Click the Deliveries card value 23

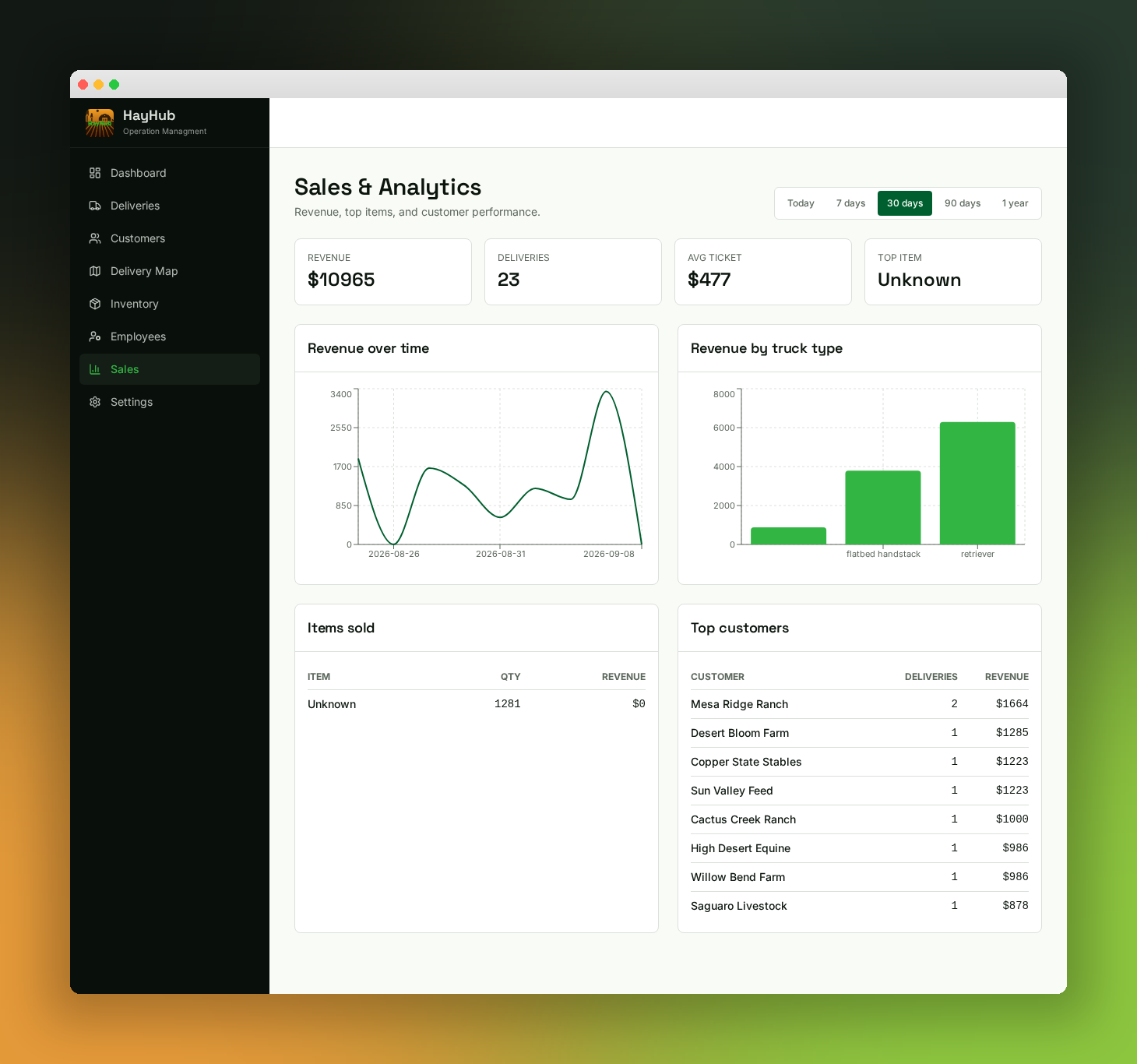point(509,280)
